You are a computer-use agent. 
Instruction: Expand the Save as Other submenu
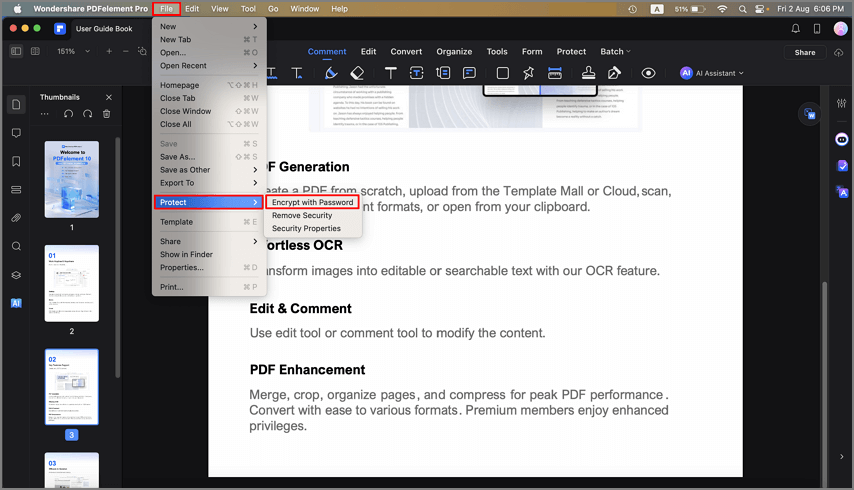(x=209, y=170)
